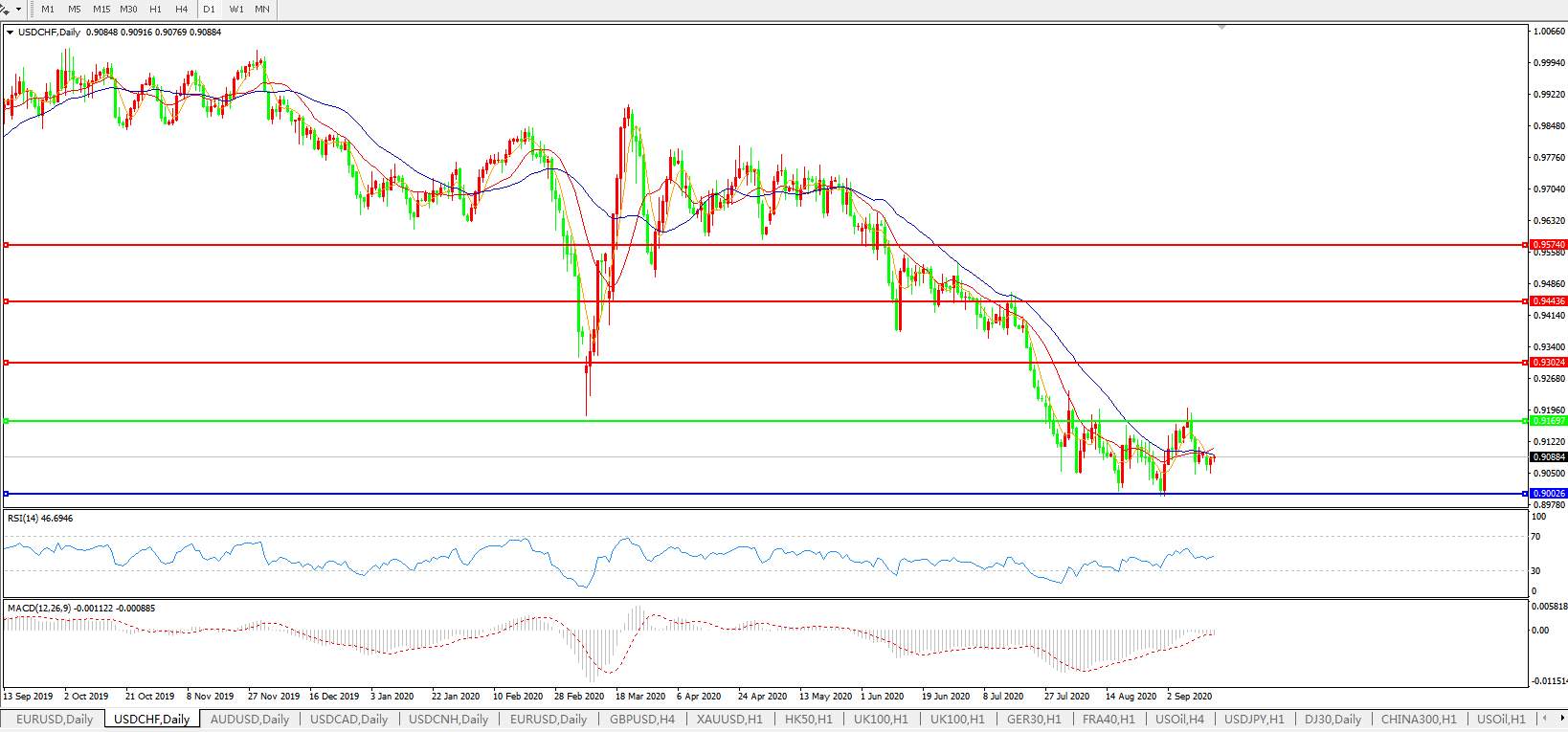
Task: Click the green 0.91697 price level label
Action: [1549, 421]
